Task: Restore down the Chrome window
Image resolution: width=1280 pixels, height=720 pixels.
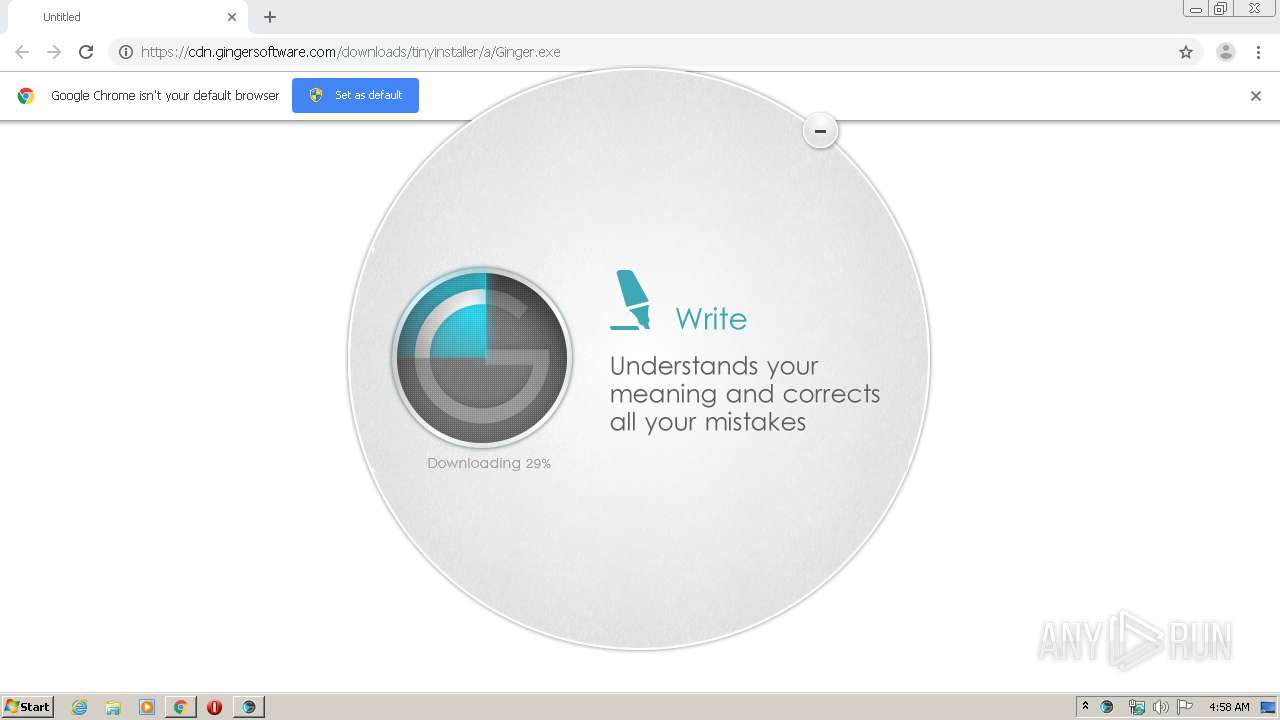Action: coord(1221,9)
